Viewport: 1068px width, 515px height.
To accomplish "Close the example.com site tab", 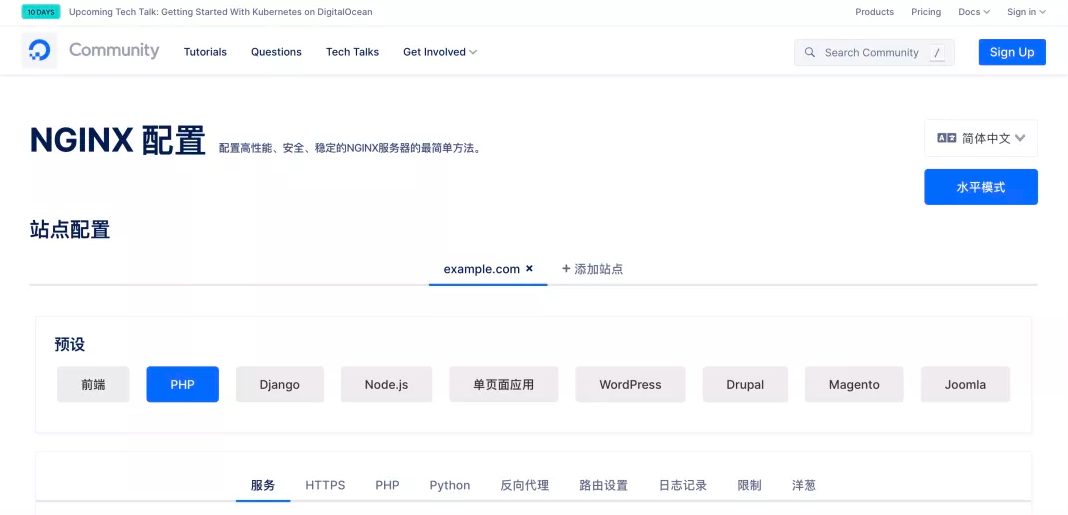I will tap(529, 268).
